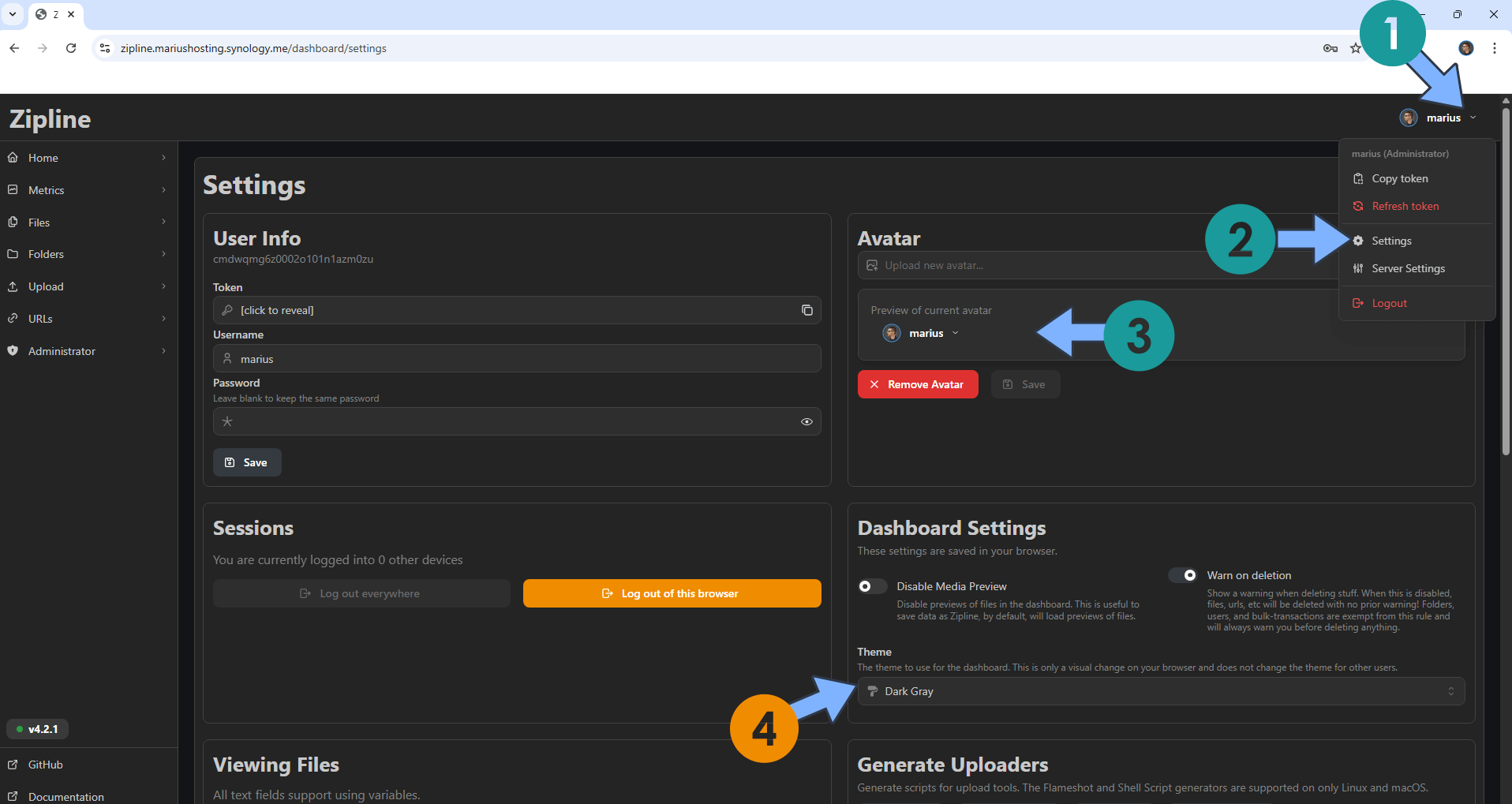This screenshot has height=804, width=1512.
Task: Click the key icon in Token field
Action: pos(227,310)
